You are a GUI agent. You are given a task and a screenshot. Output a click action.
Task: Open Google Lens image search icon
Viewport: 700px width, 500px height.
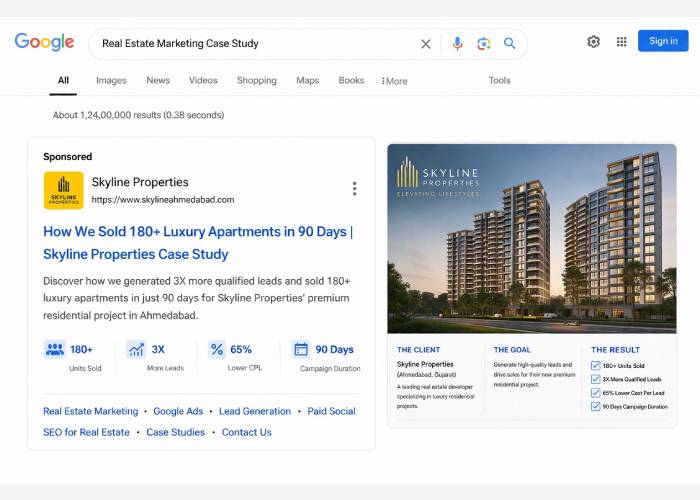(x=483, y=43)
